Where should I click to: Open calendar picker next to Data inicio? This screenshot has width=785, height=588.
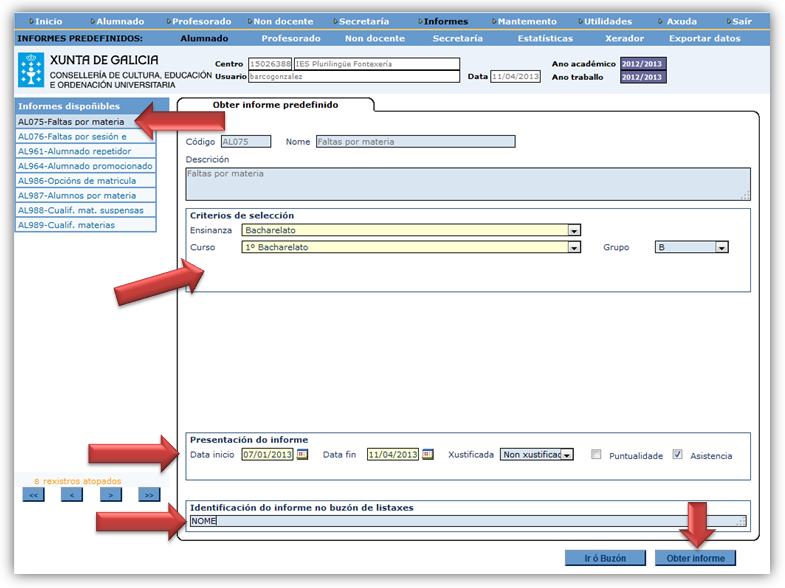[x=302, y=454]
